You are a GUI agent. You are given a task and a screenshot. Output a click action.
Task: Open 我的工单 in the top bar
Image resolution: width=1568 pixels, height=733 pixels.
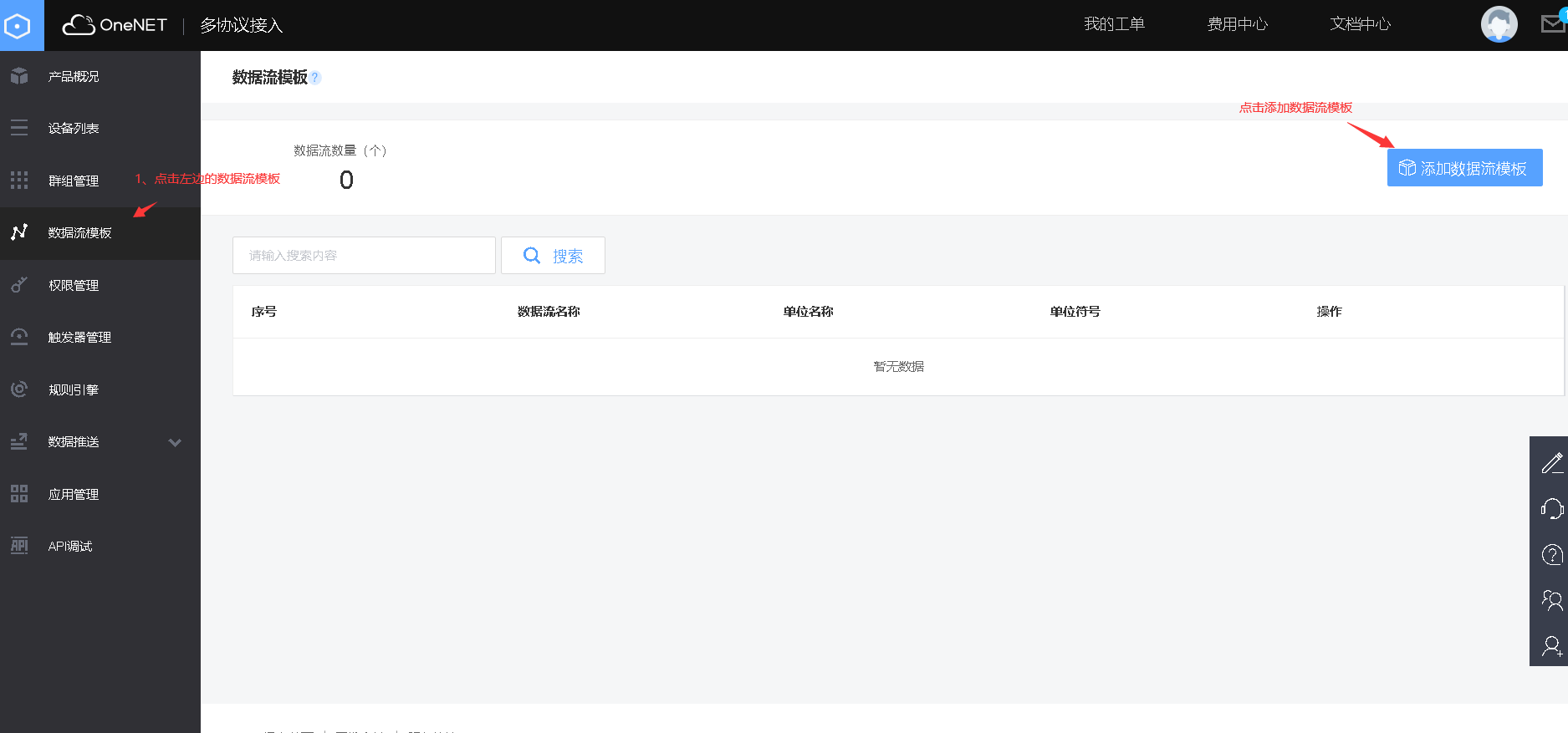1114,24
